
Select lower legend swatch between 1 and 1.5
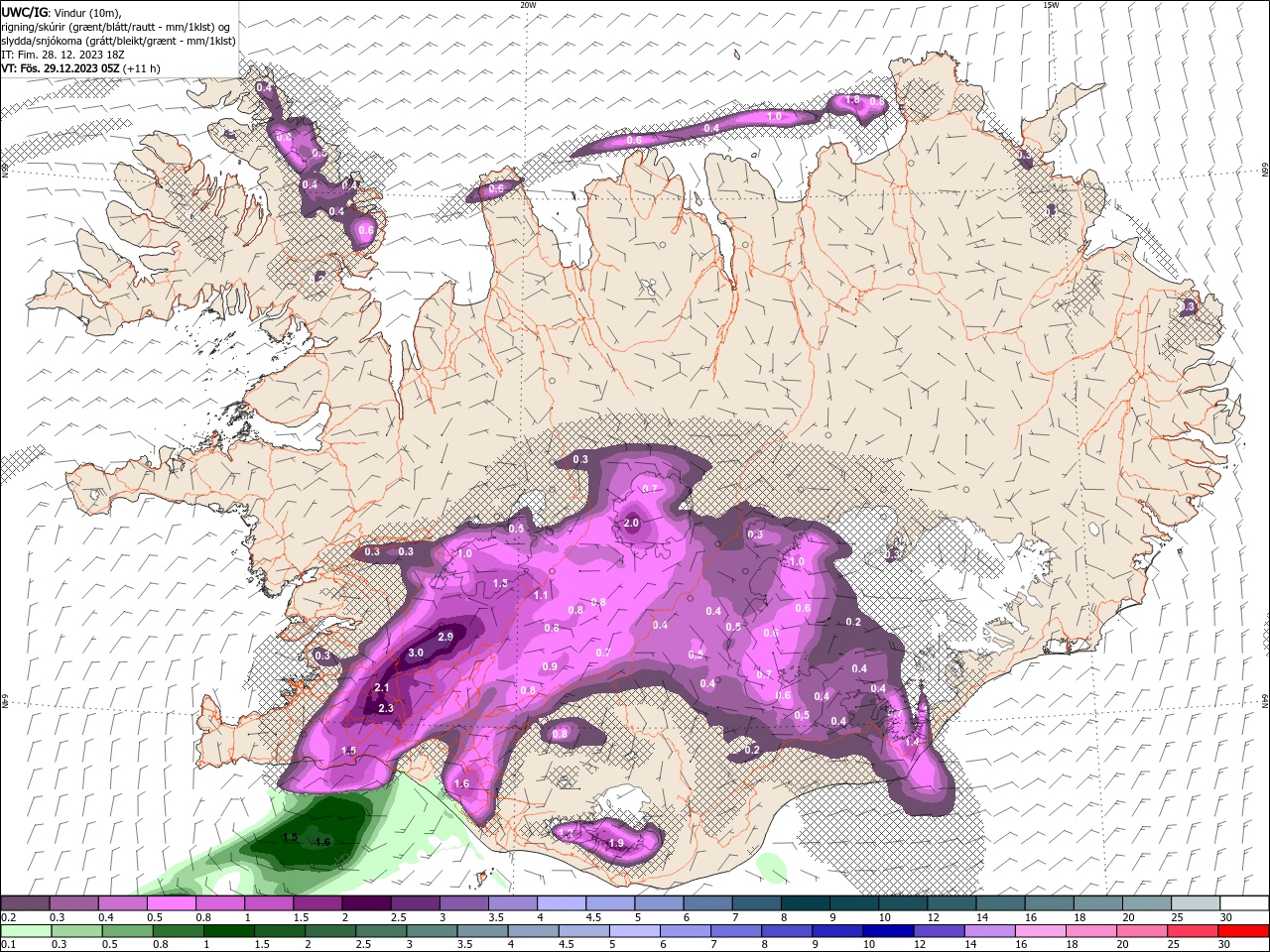point(229,931)
